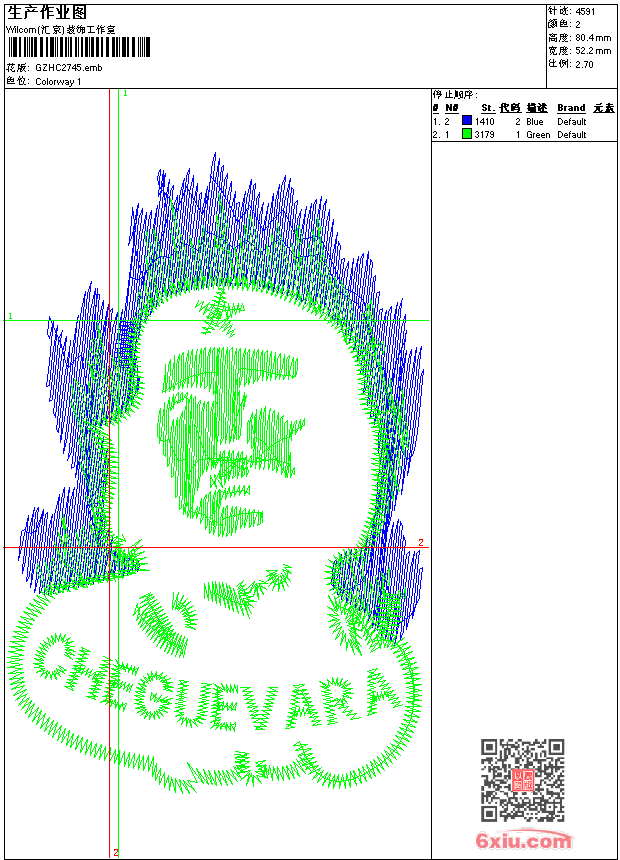Select the title text 生产作业图
This screenshot has width=620, height=860.
click(47, 13)
